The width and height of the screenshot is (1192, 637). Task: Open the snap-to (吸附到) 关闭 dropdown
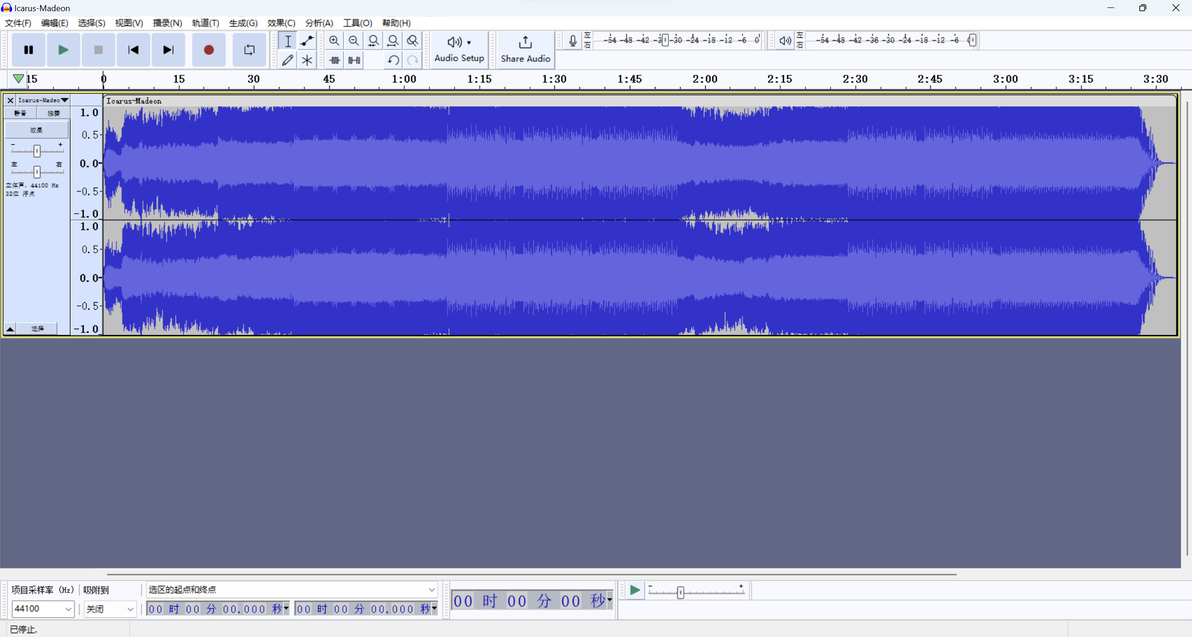[109, 609]
